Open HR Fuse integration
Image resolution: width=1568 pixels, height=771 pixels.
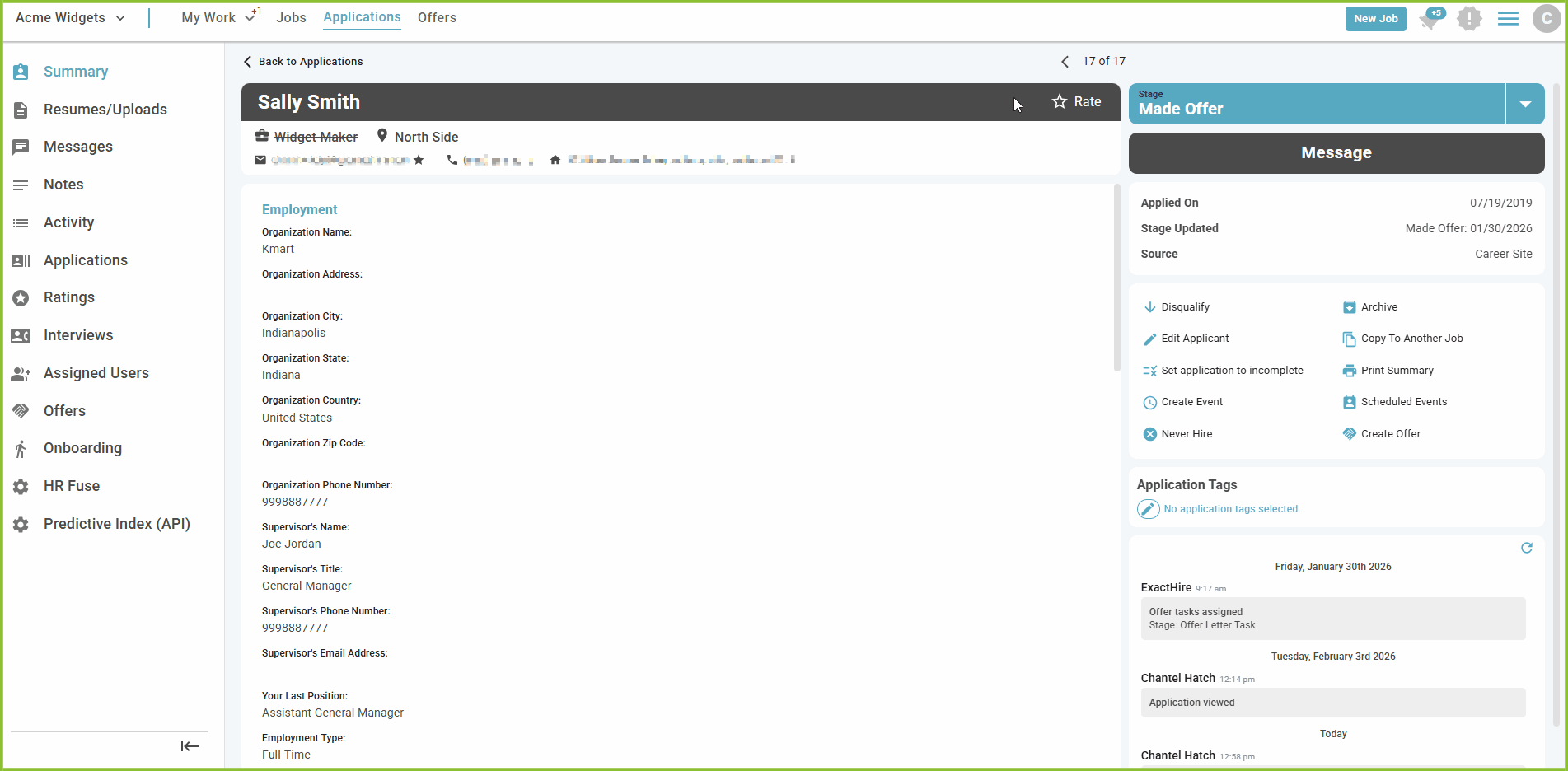71,486
